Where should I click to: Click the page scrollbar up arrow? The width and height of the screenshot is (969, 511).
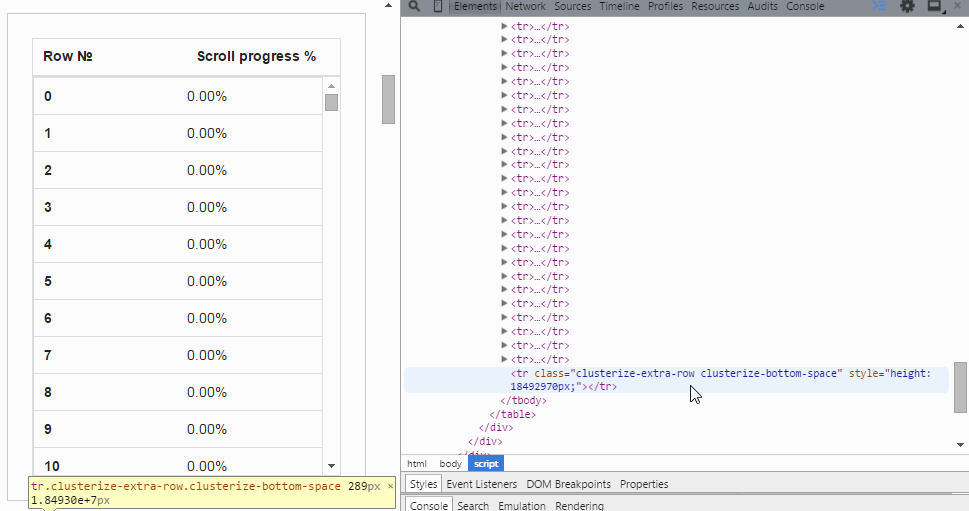[388, 6]
